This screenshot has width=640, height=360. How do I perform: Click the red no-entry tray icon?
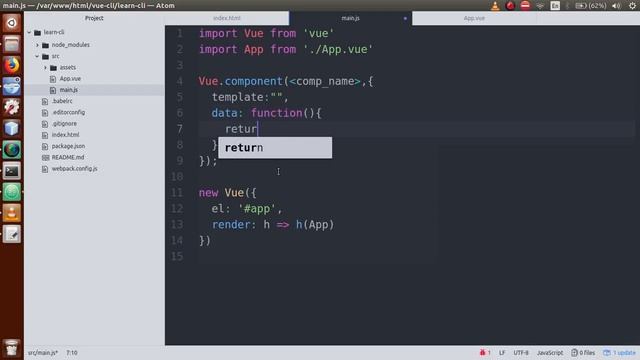point(525,6)
